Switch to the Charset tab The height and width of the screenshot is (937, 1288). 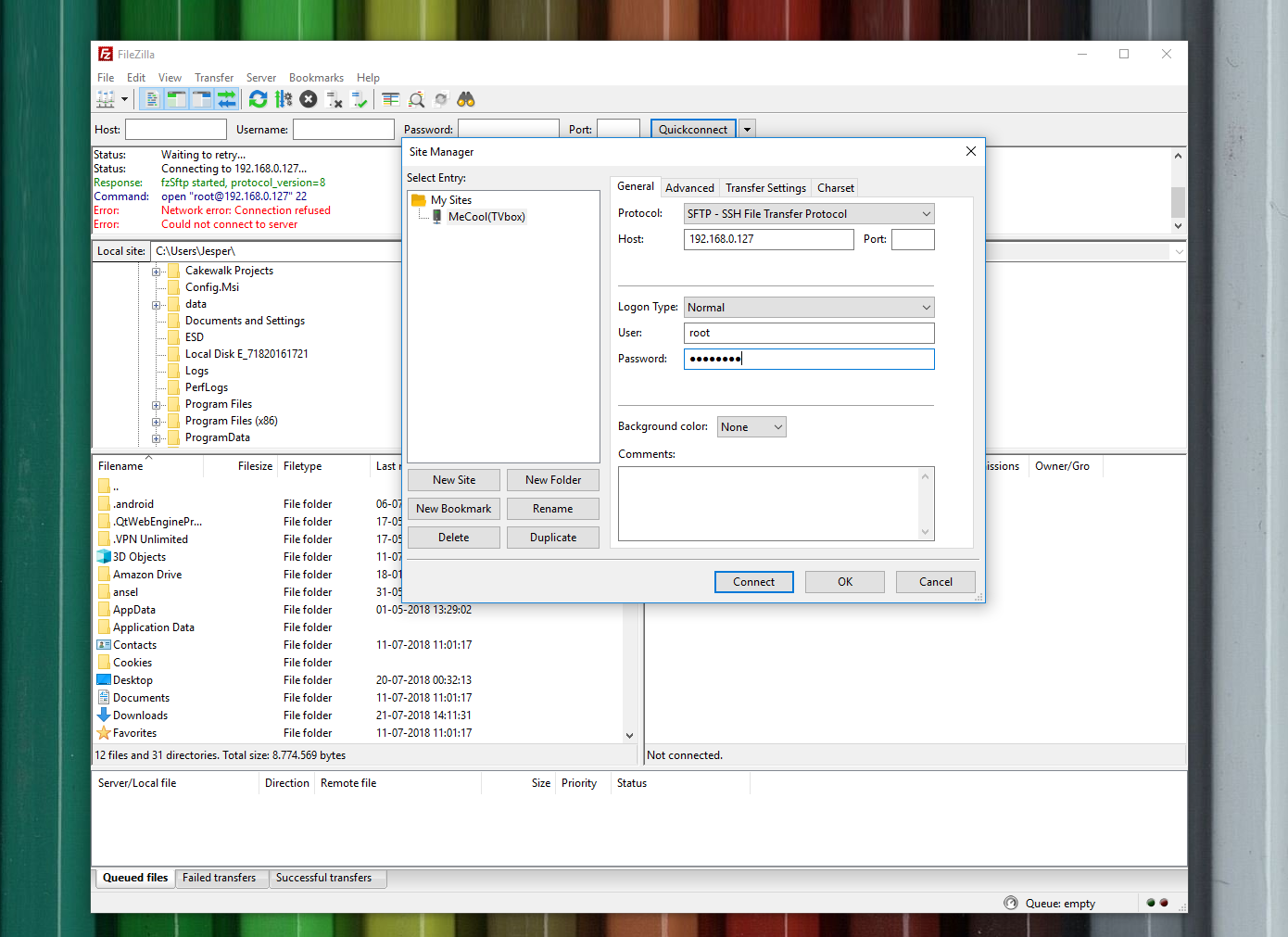coord(836,188)
